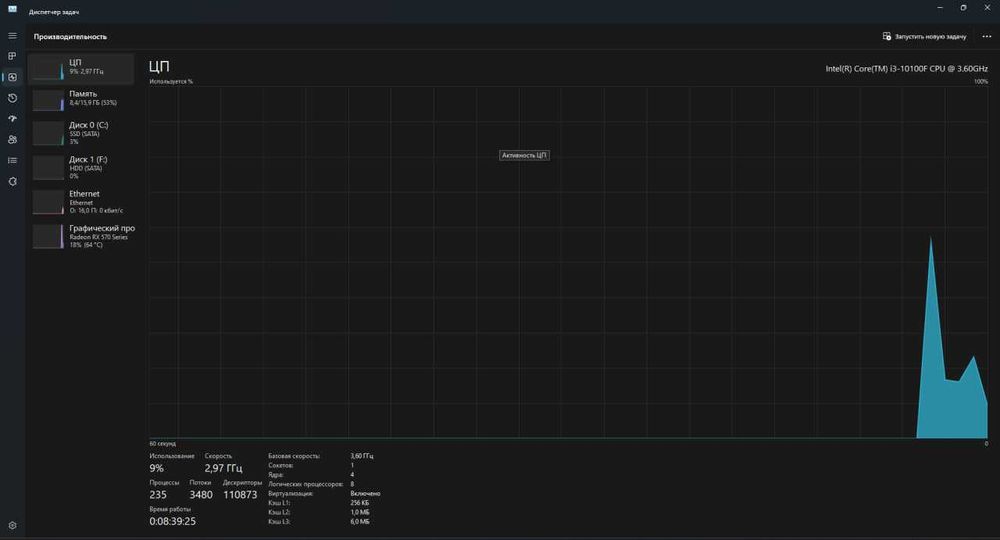Restore down the Task Manager window
Viewport: 1000px width, 540px height.
[963, 8]
